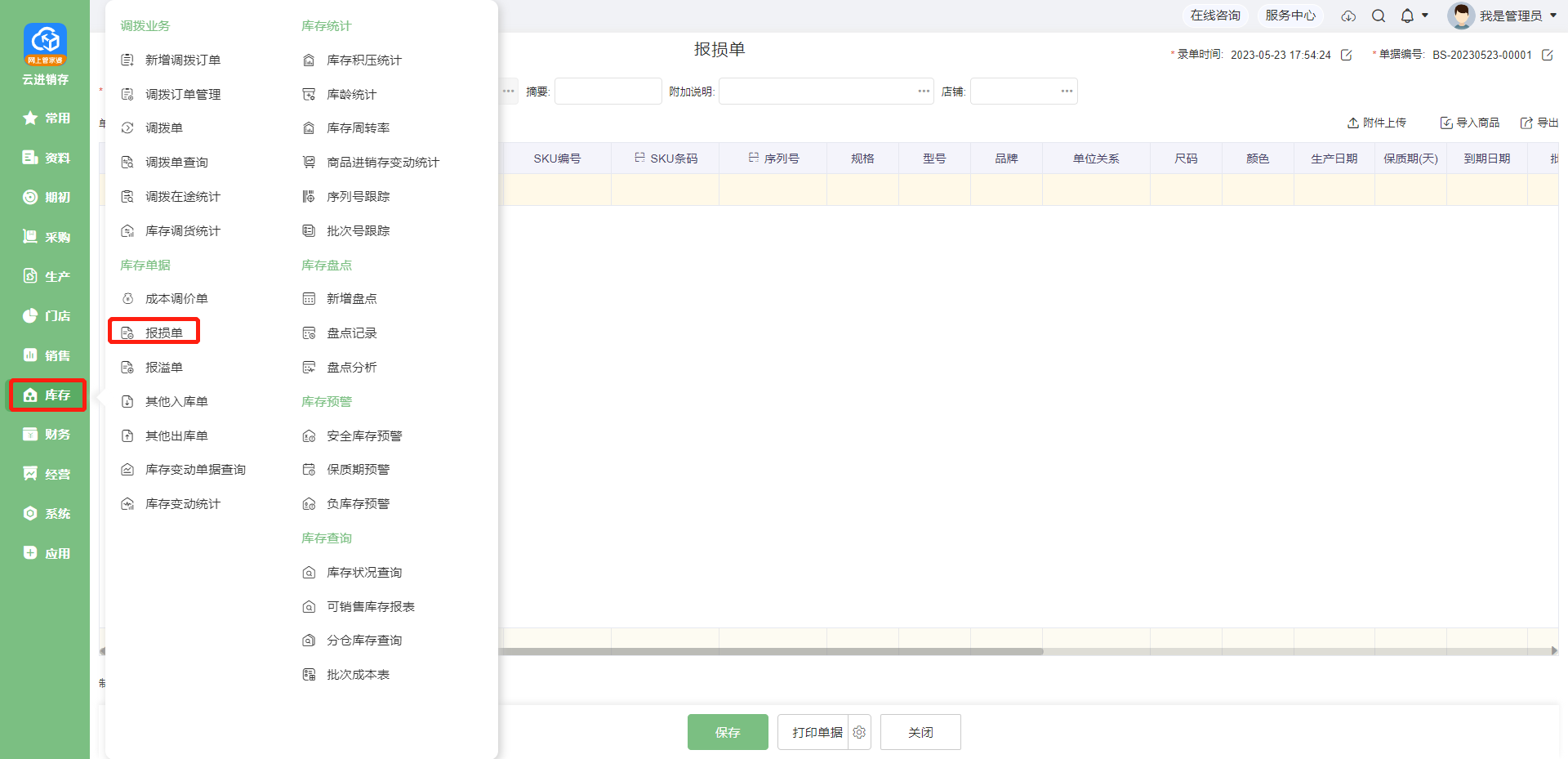Open 库存调货统计 menu entry
The height and width of the screenshot is (759, 1568).
click(x=171, y=231)
